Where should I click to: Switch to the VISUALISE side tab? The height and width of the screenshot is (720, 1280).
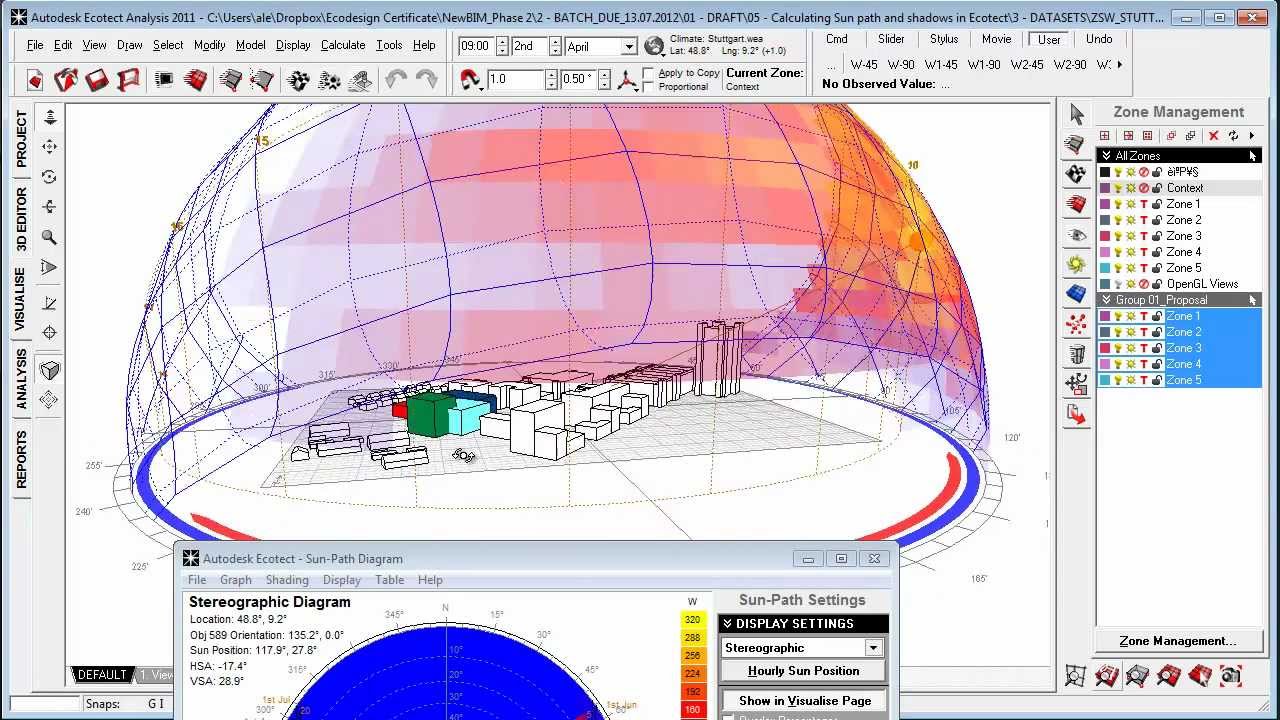(x=21, y=299)
